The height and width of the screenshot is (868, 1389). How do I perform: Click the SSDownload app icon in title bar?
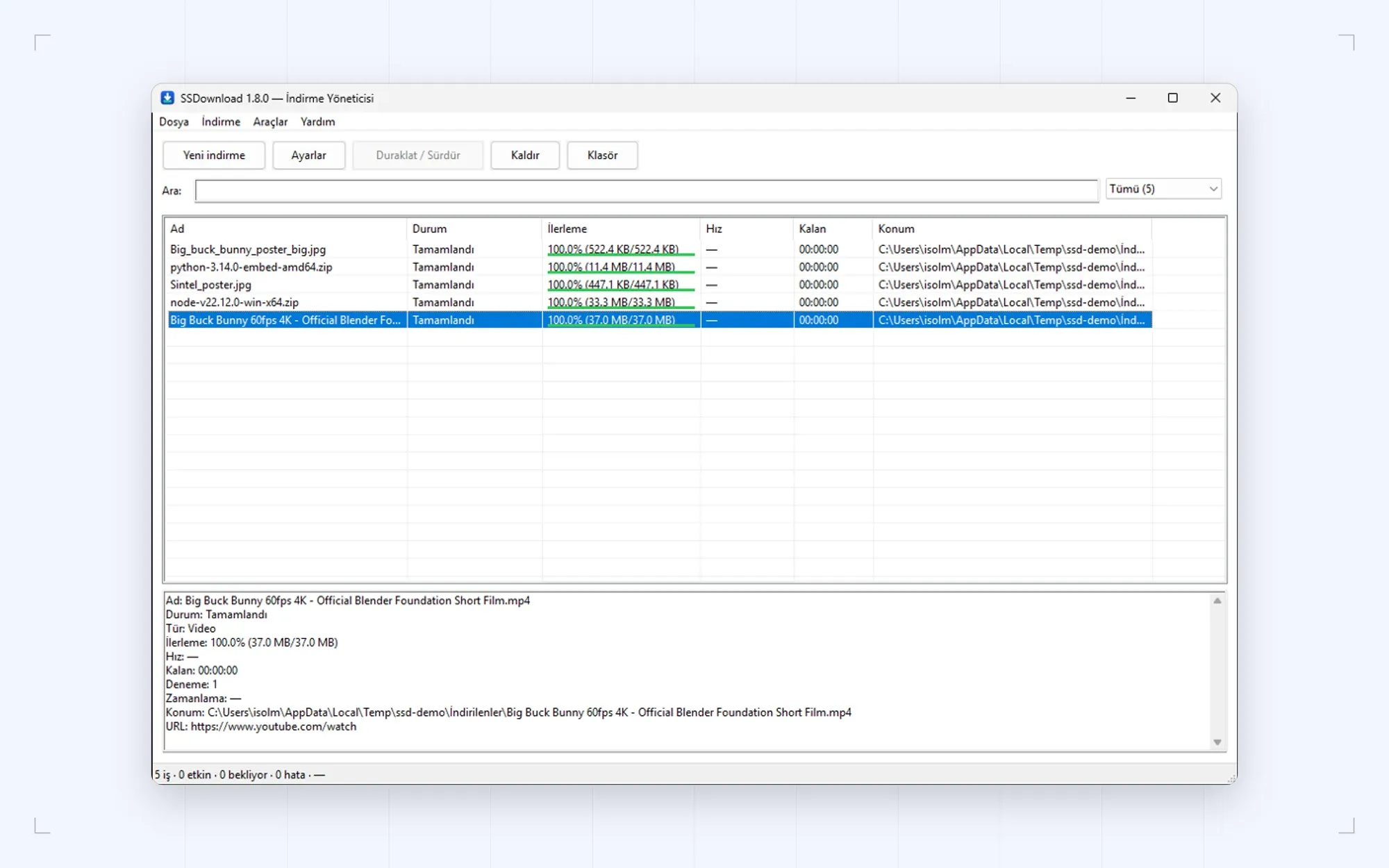[x=167, y=98]
